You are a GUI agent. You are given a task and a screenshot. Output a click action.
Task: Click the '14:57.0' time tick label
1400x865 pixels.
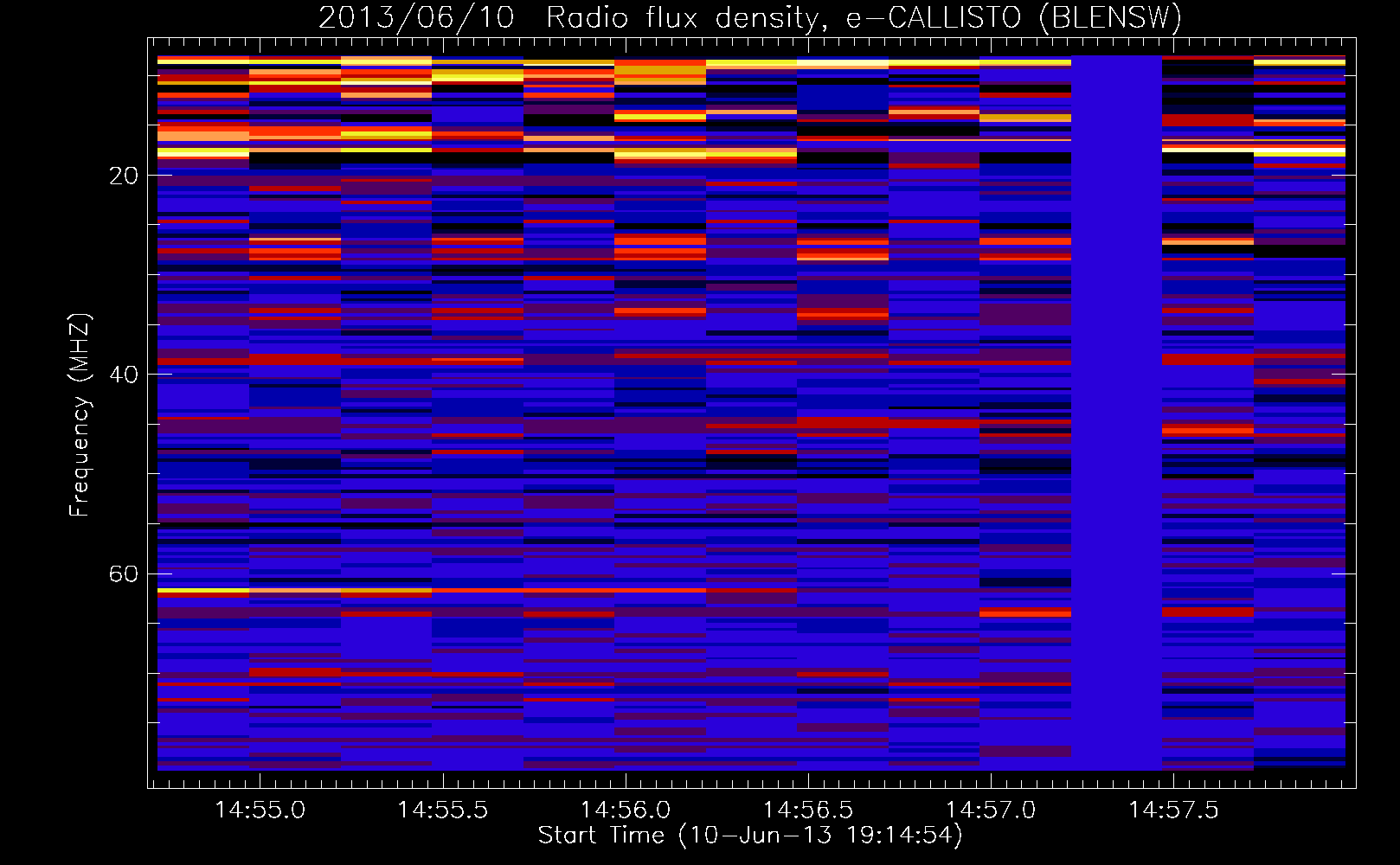(x=991, y=810)
